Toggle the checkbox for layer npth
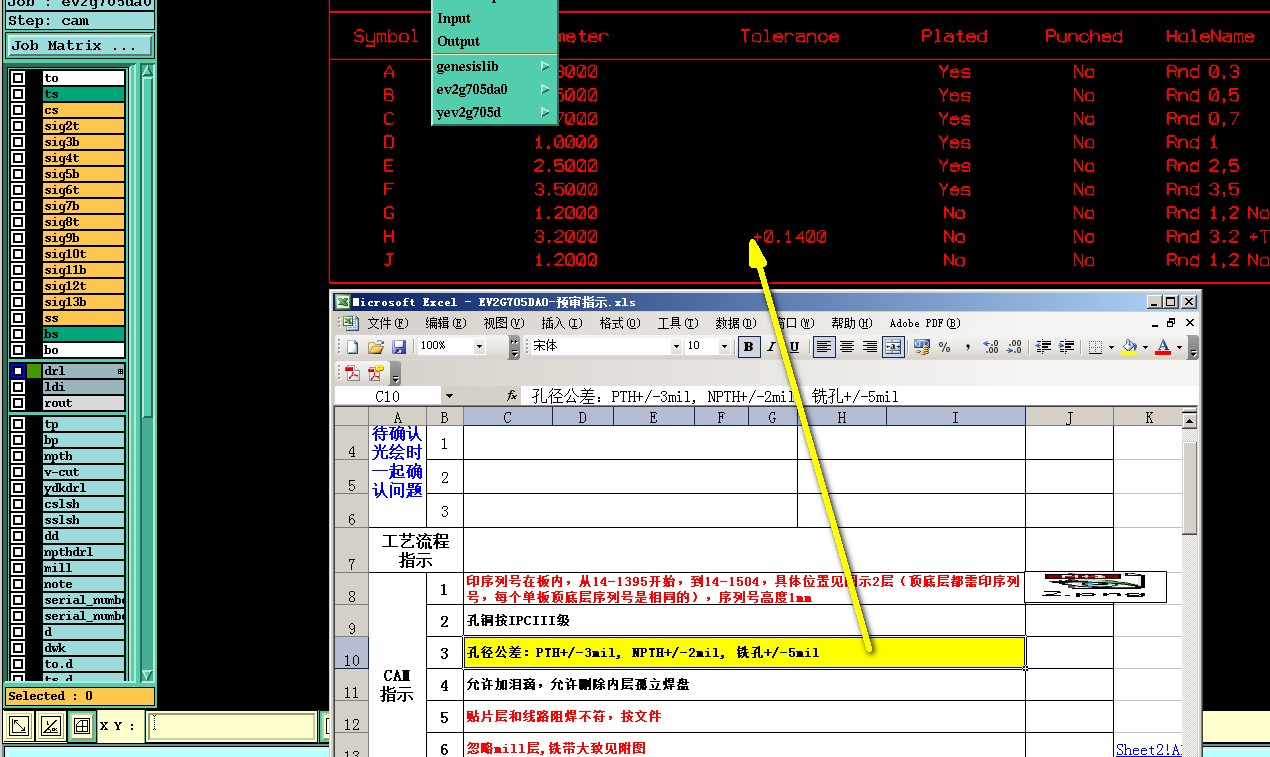The width and height of the screenshot is (1270, 757). click(x=18, y=456)
